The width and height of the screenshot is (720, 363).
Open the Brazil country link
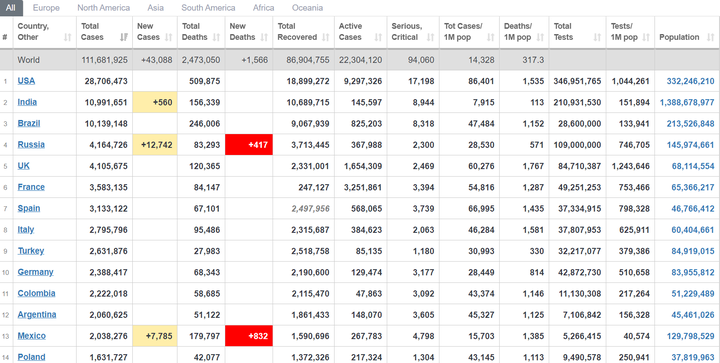pyautogui.click(x=29, y=123)
